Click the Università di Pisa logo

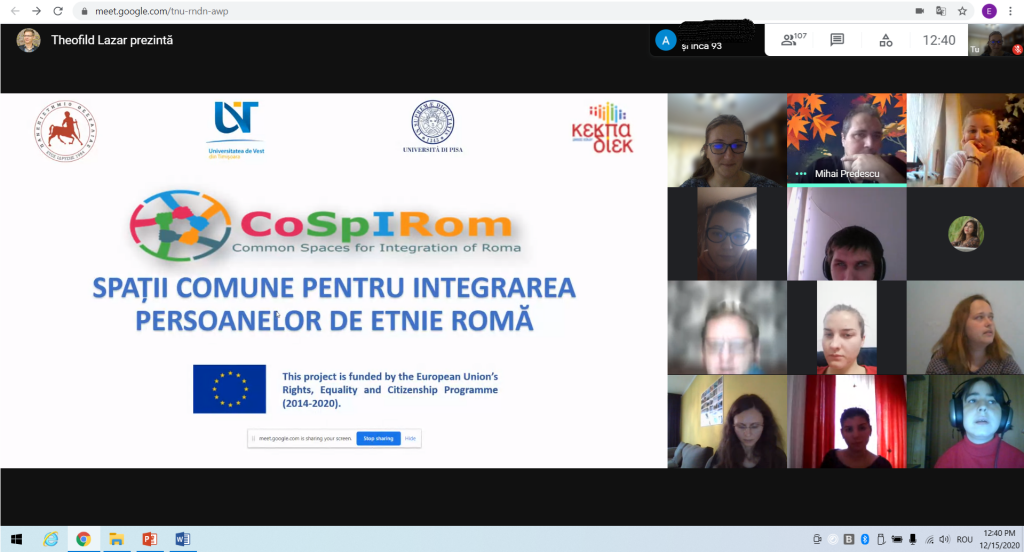coord(432,127)
